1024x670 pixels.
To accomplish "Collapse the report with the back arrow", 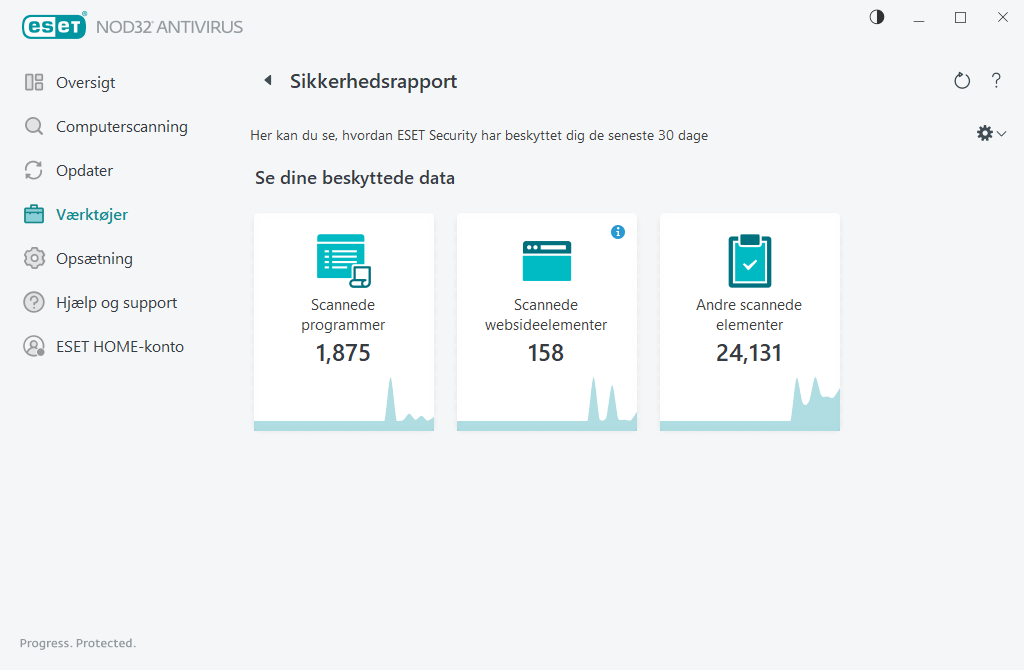I will (267, 81).
